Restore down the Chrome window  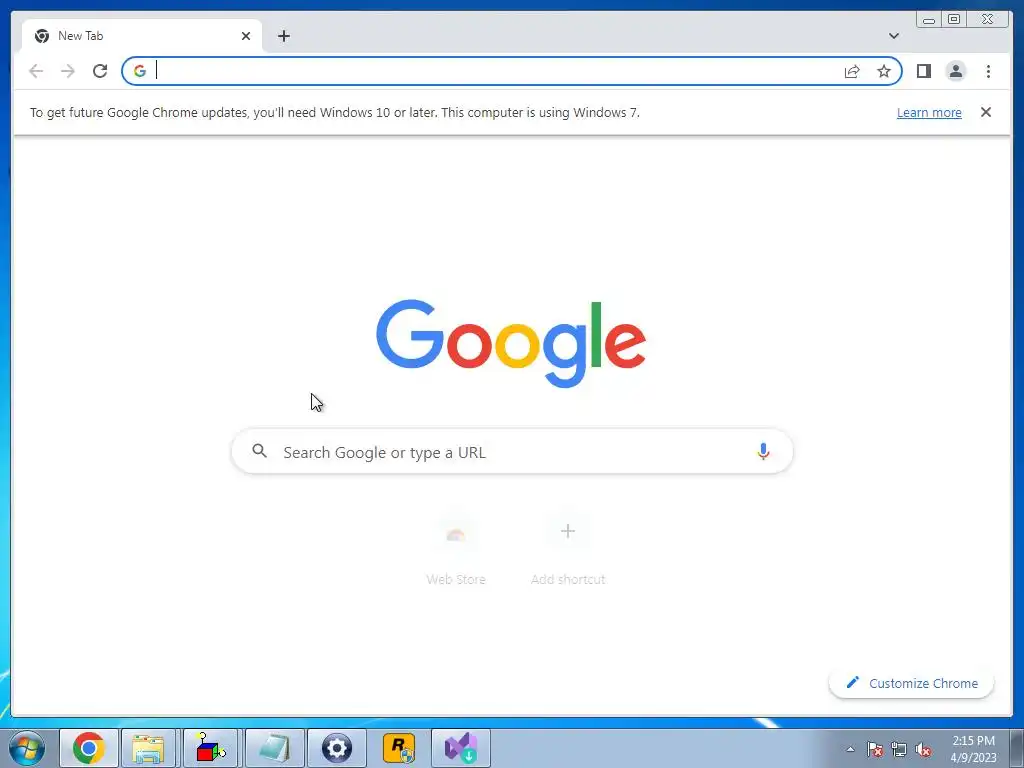[954, 20]
